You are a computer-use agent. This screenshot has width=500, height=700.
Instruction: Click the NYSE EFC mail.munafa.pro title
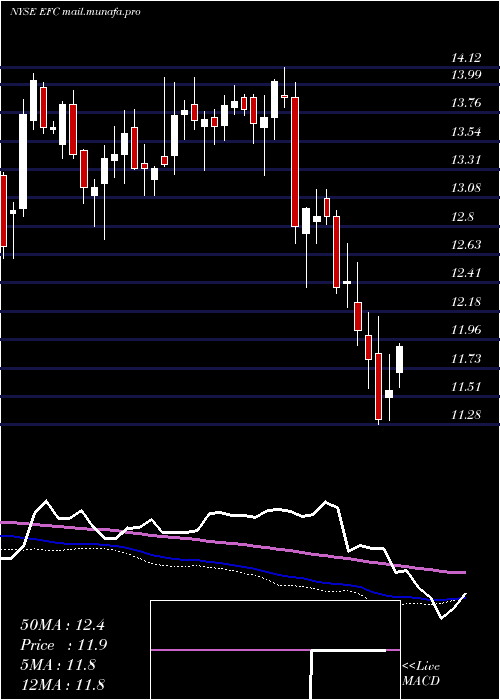75,12
